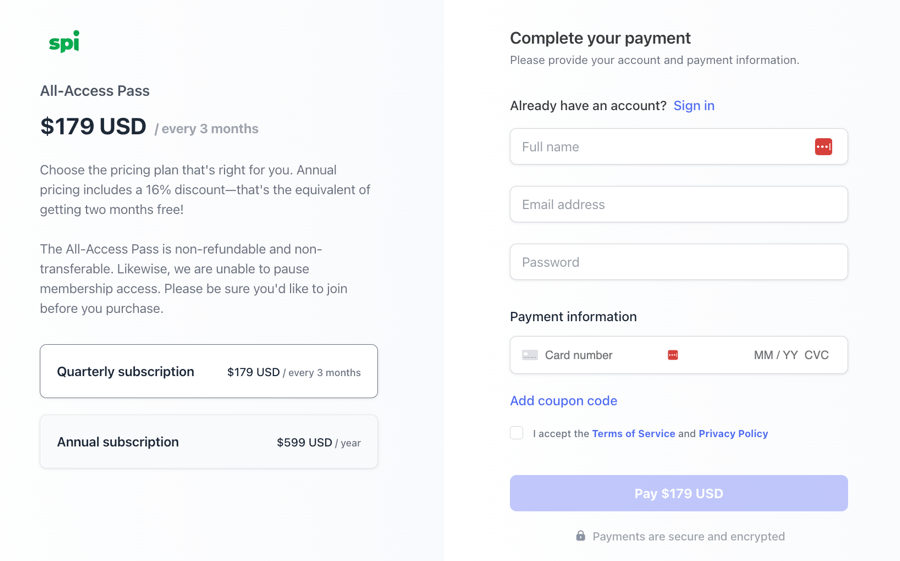Click the padlock security icon

click(x=580, y=536)
